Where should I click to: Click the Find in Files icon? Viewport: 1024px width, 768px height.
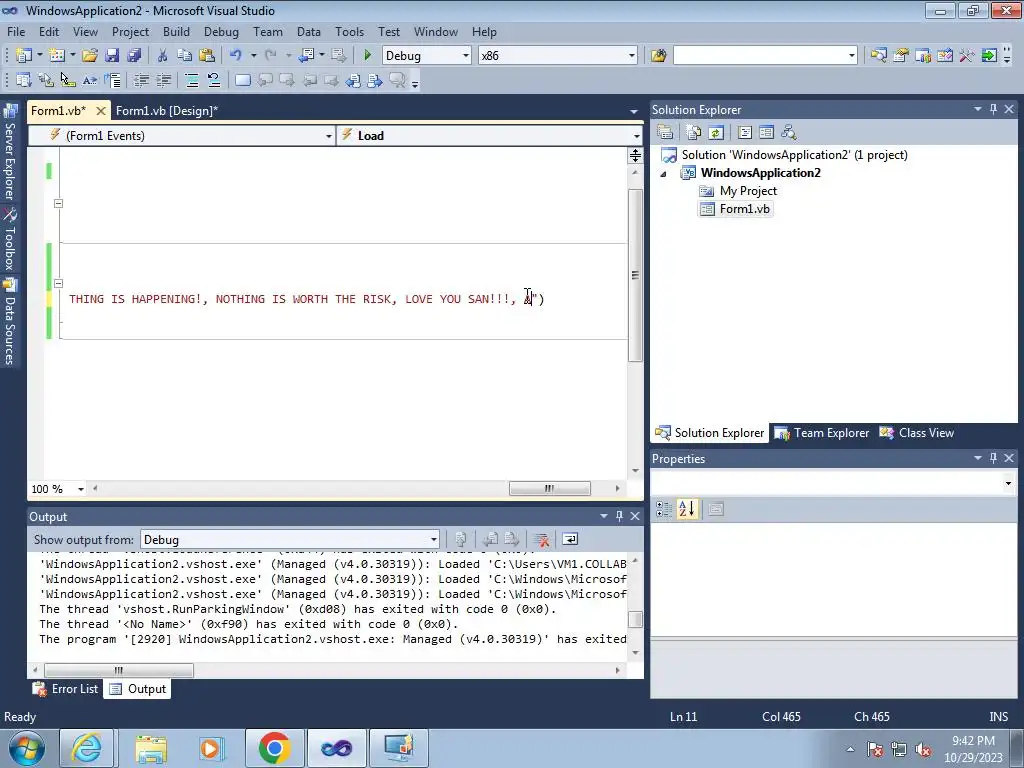(658, 56)
